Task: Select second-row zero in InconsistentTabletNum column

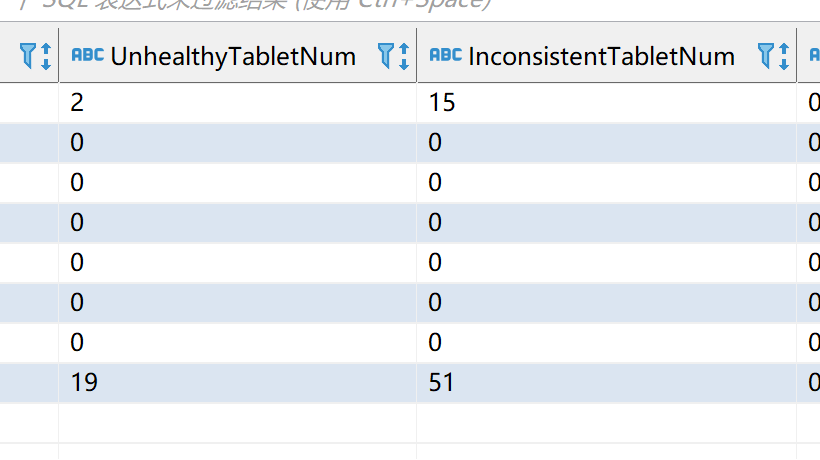Action: [x=605, y=142]
